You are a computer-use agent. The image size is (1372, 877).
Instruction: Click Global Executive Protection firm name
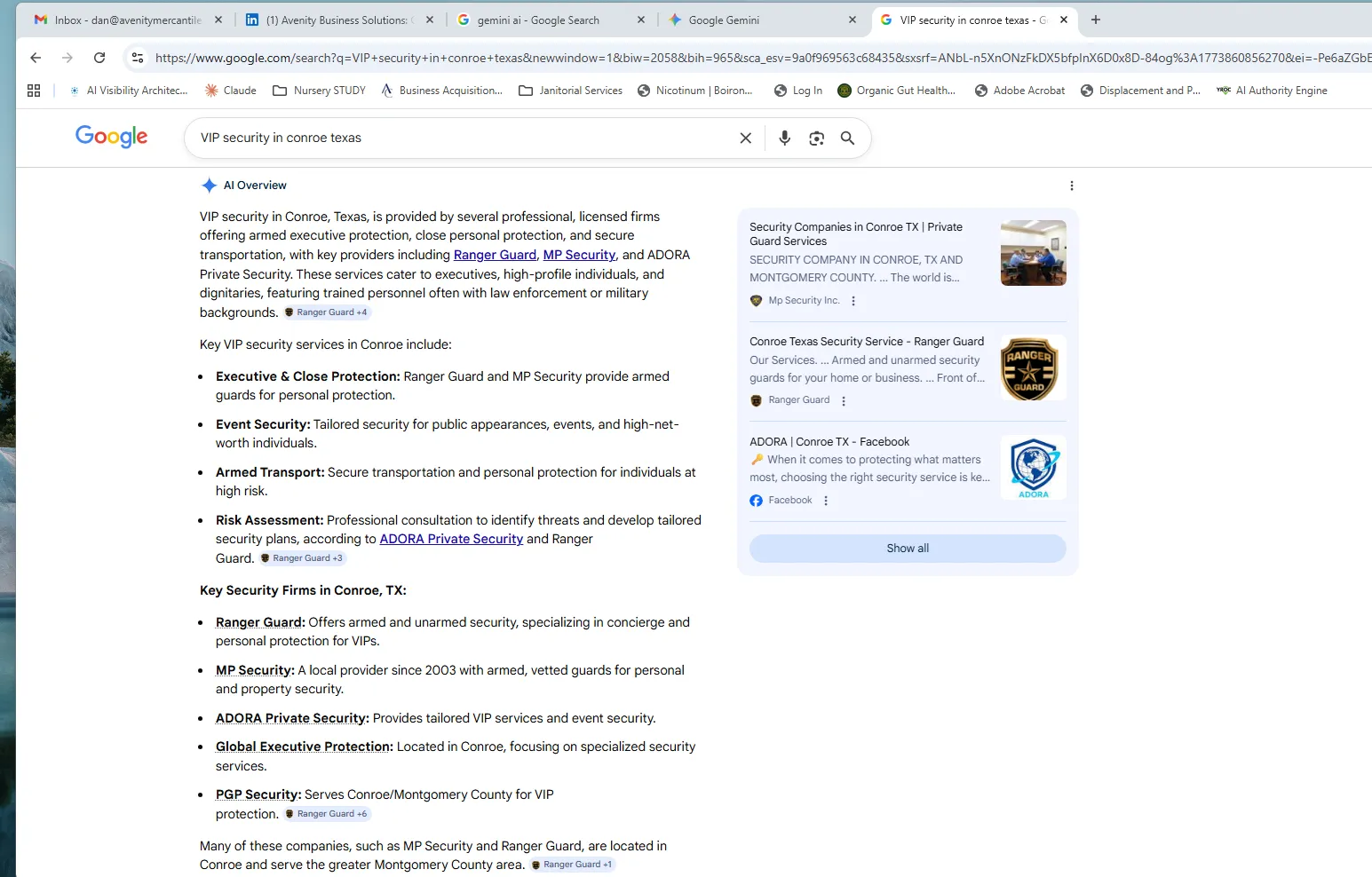click(x=304, y=747)
